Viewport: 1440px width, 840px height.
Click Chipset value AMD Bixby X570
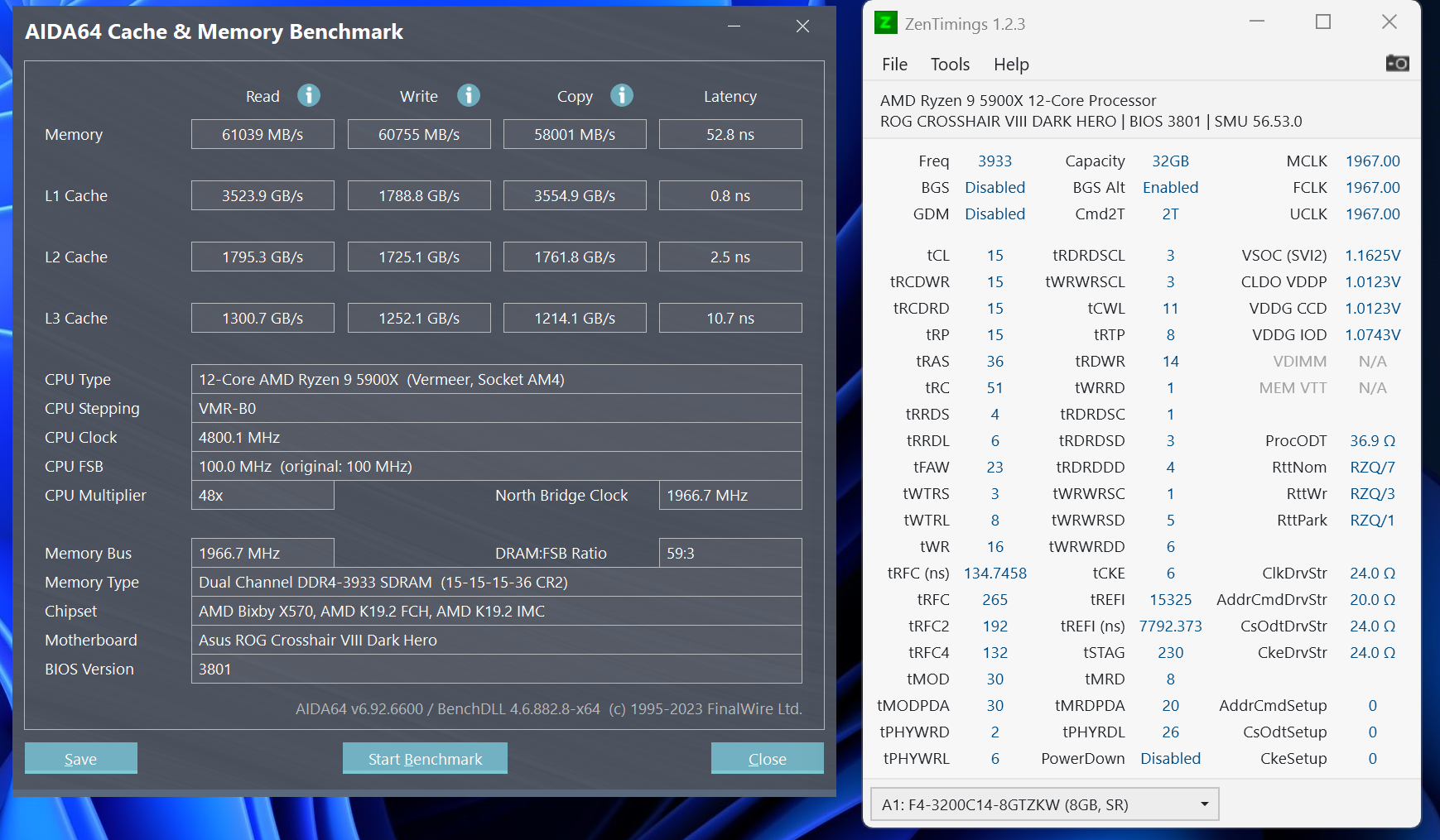click(497, 611)
